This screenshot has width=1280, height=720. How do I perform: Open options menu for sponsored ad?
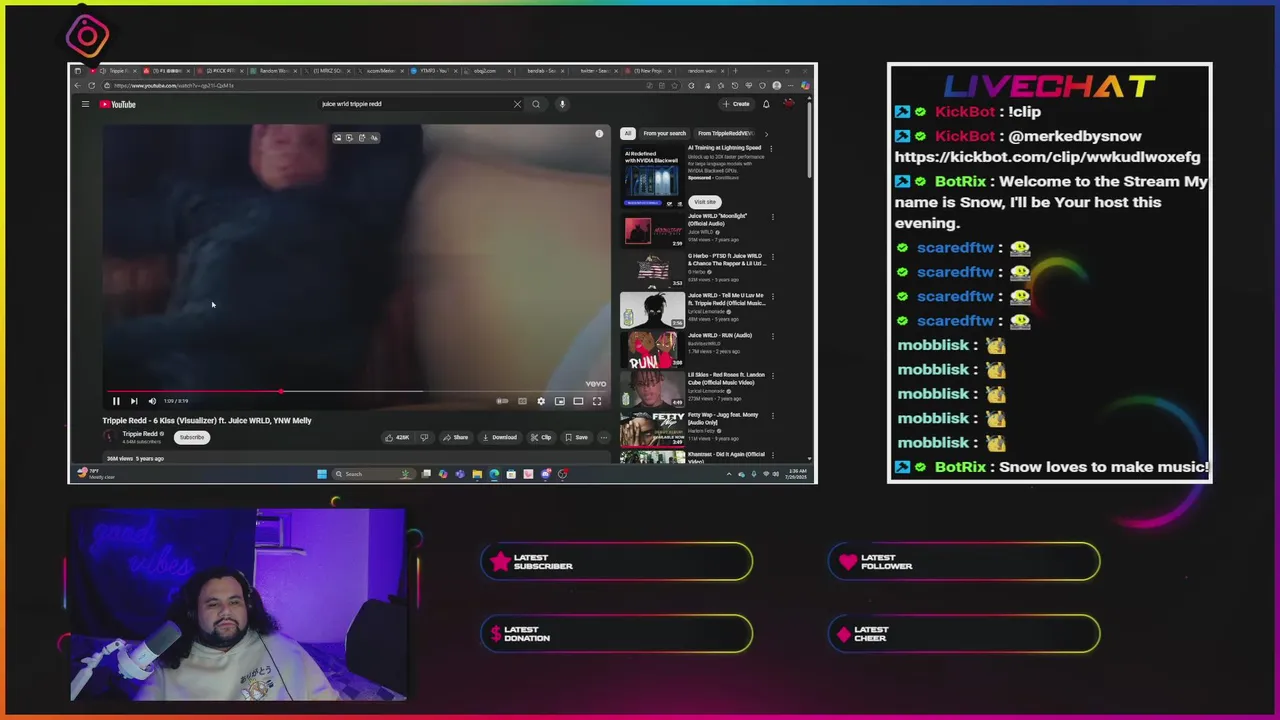tap(772, 148)
